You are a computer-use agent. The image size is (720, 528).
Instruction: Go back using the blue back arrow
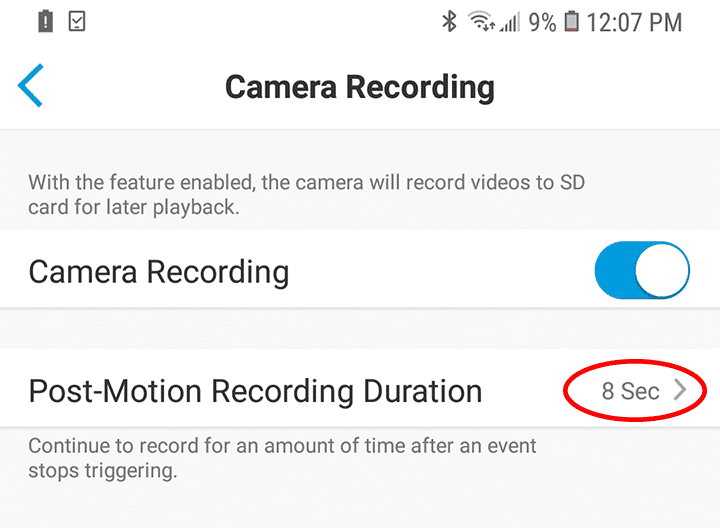32,87
